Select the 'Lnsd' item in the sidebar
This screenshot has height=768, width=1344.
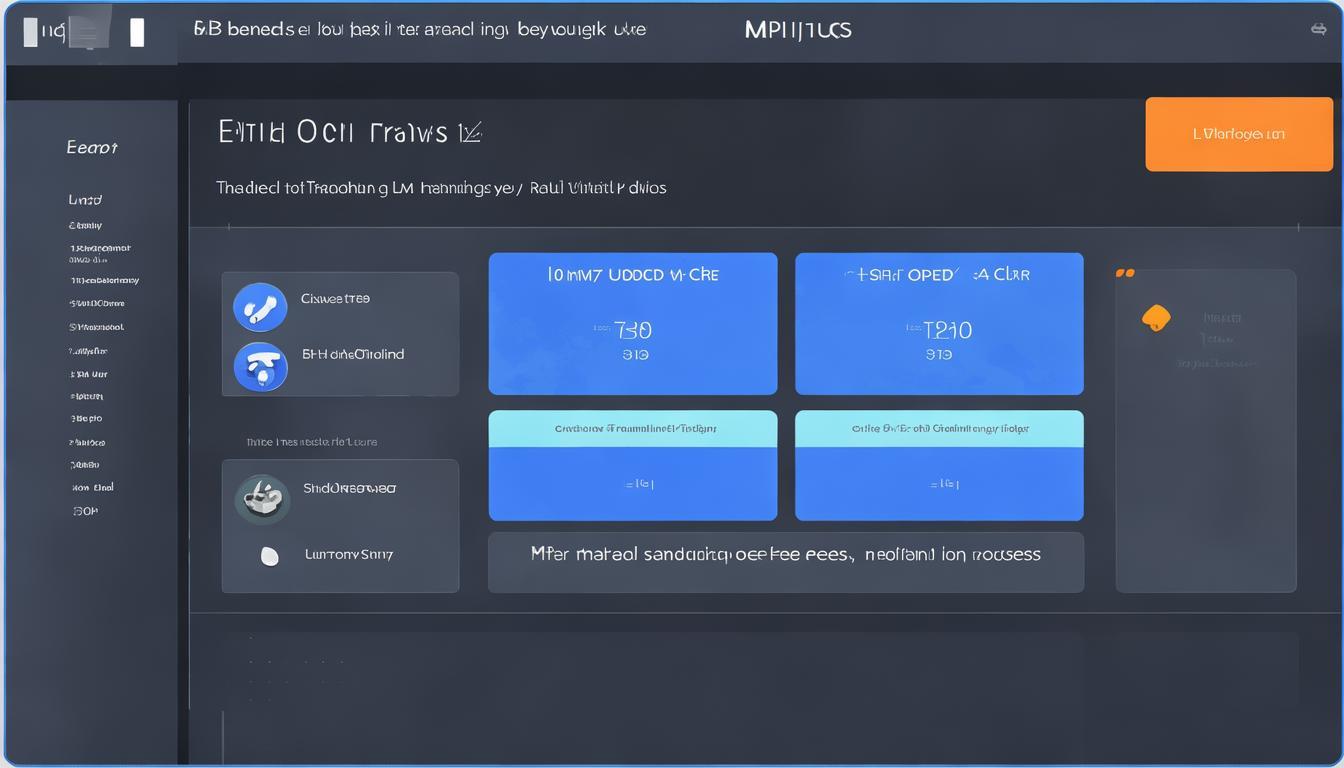click(85, 200)
